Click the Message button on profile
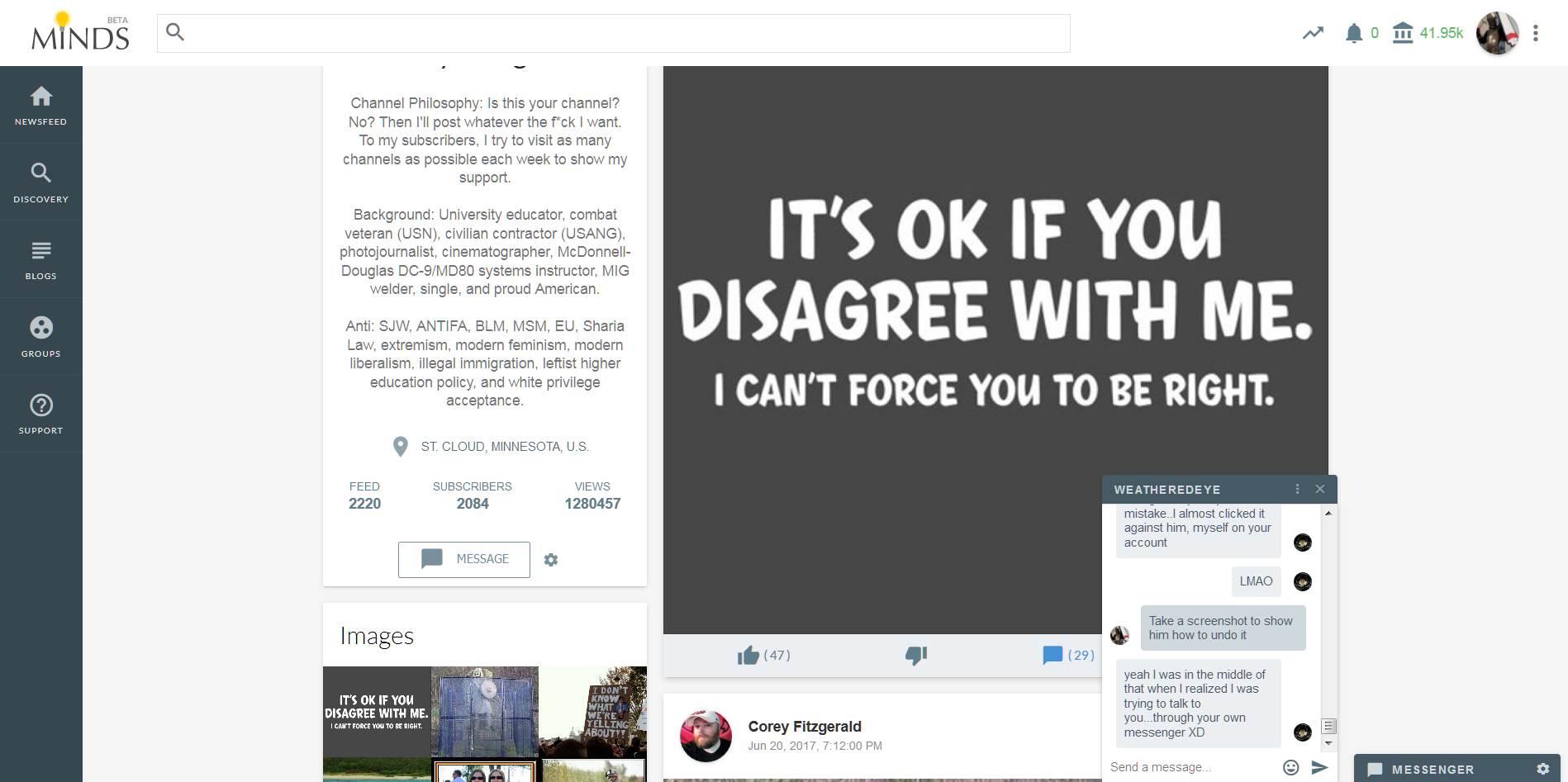 click(x=464, y=559)
